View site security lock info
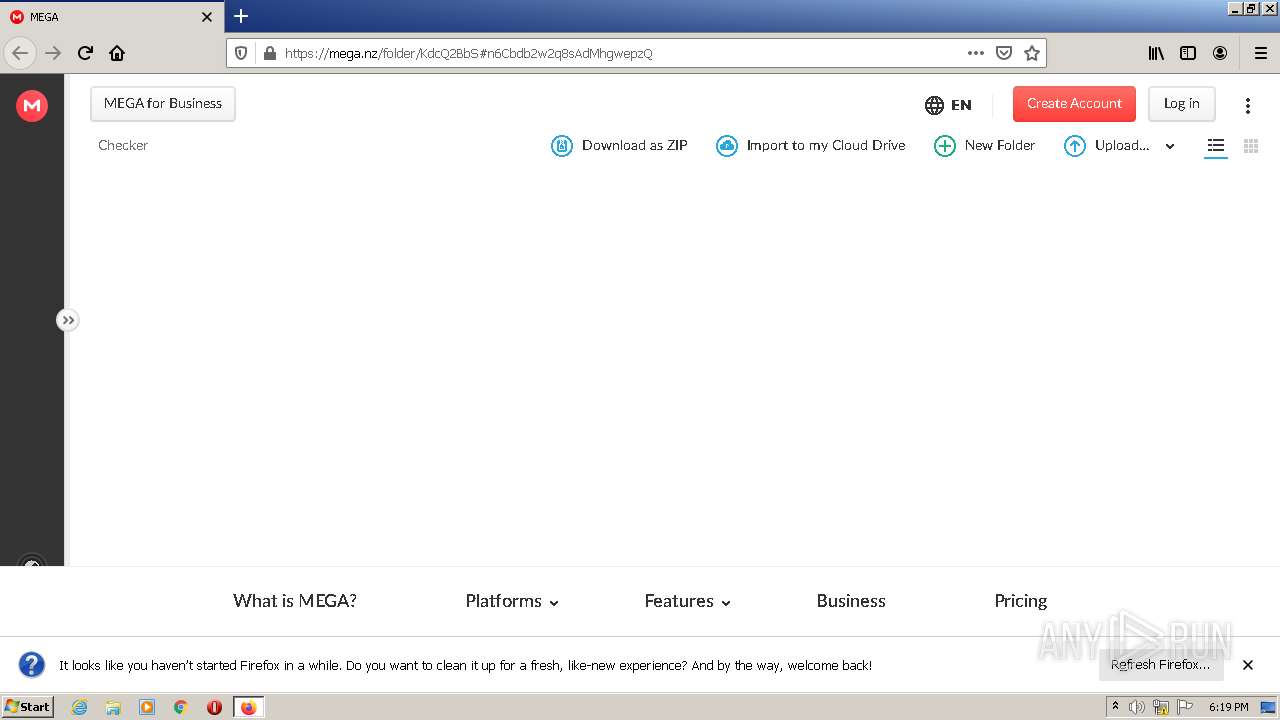Image resolution: width=1280 pixels, height=720 pixels. click(x=268, y=53)
